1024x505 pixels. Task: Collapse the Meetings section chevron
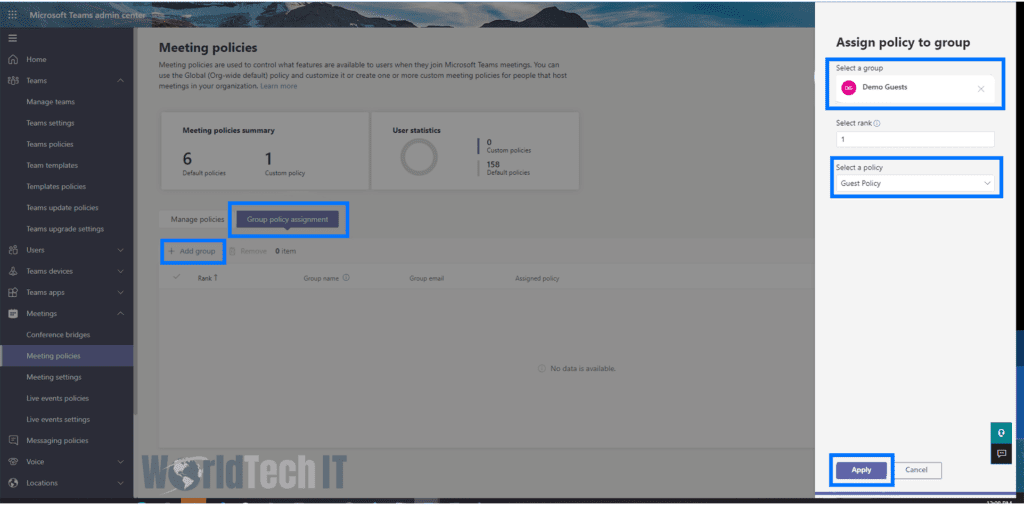click(x=120, y=314)
